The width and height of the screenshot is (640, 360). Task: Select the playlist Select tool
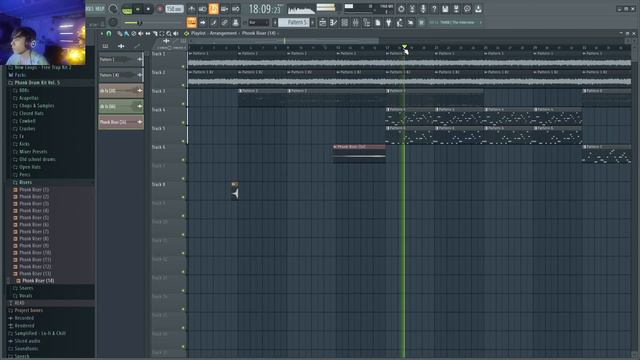pos(162,33)
